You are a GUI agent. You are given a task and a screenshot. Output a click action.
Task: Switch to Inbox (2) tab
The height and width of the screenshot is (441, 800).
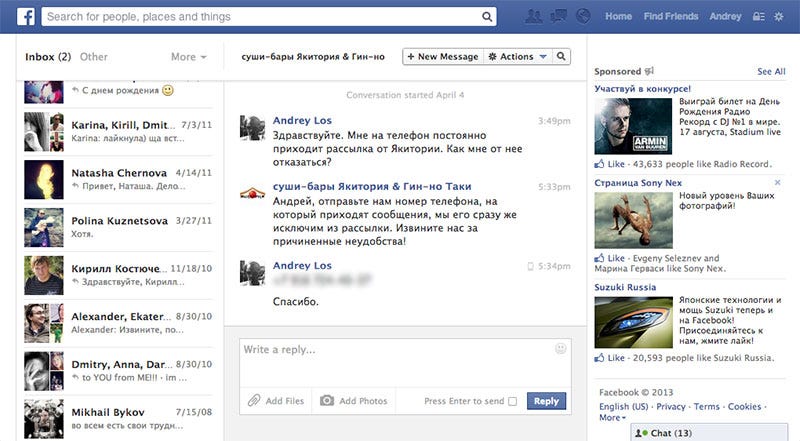[48, 57]
